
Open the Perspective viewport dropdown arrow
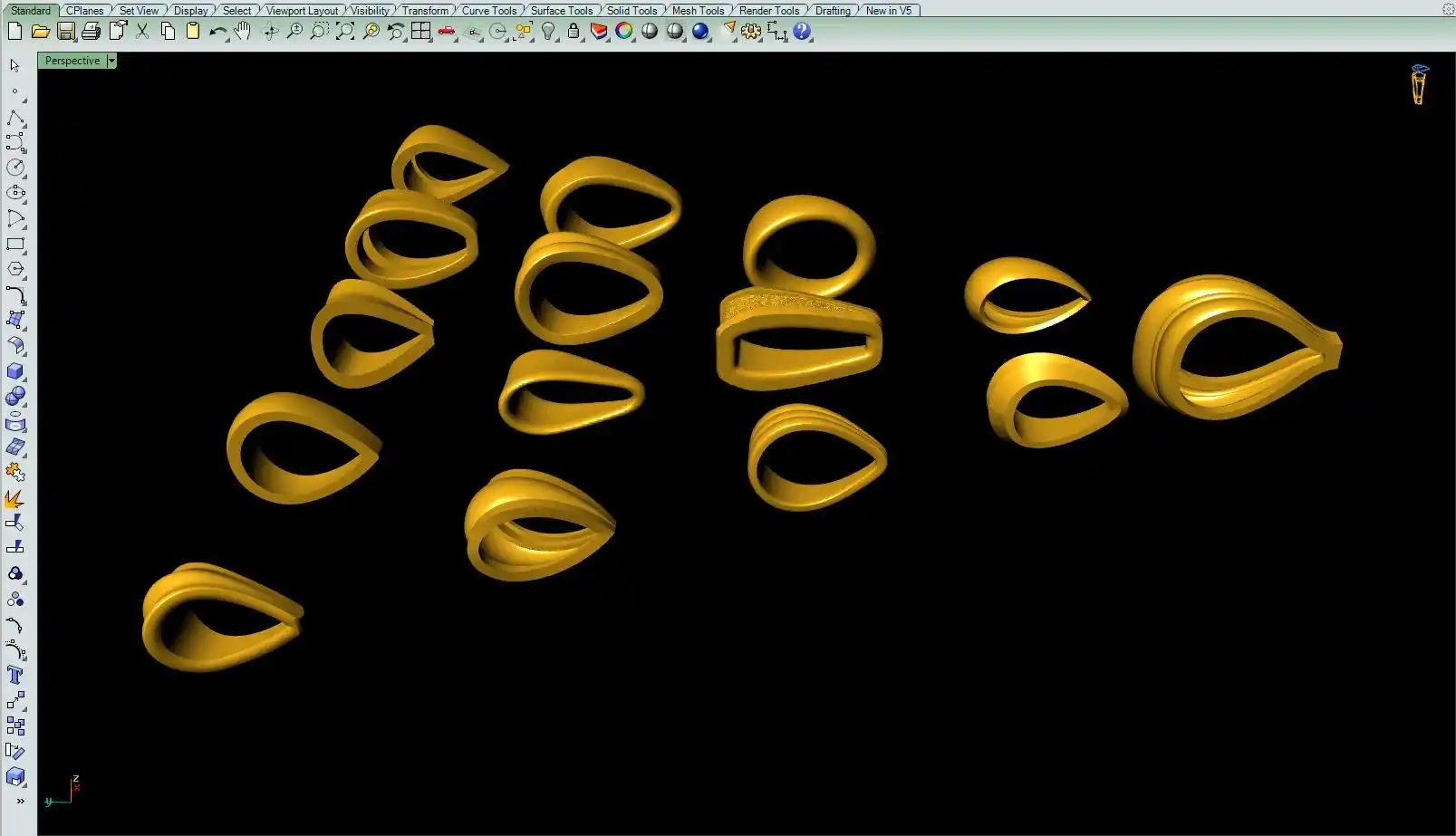[111, 61]
